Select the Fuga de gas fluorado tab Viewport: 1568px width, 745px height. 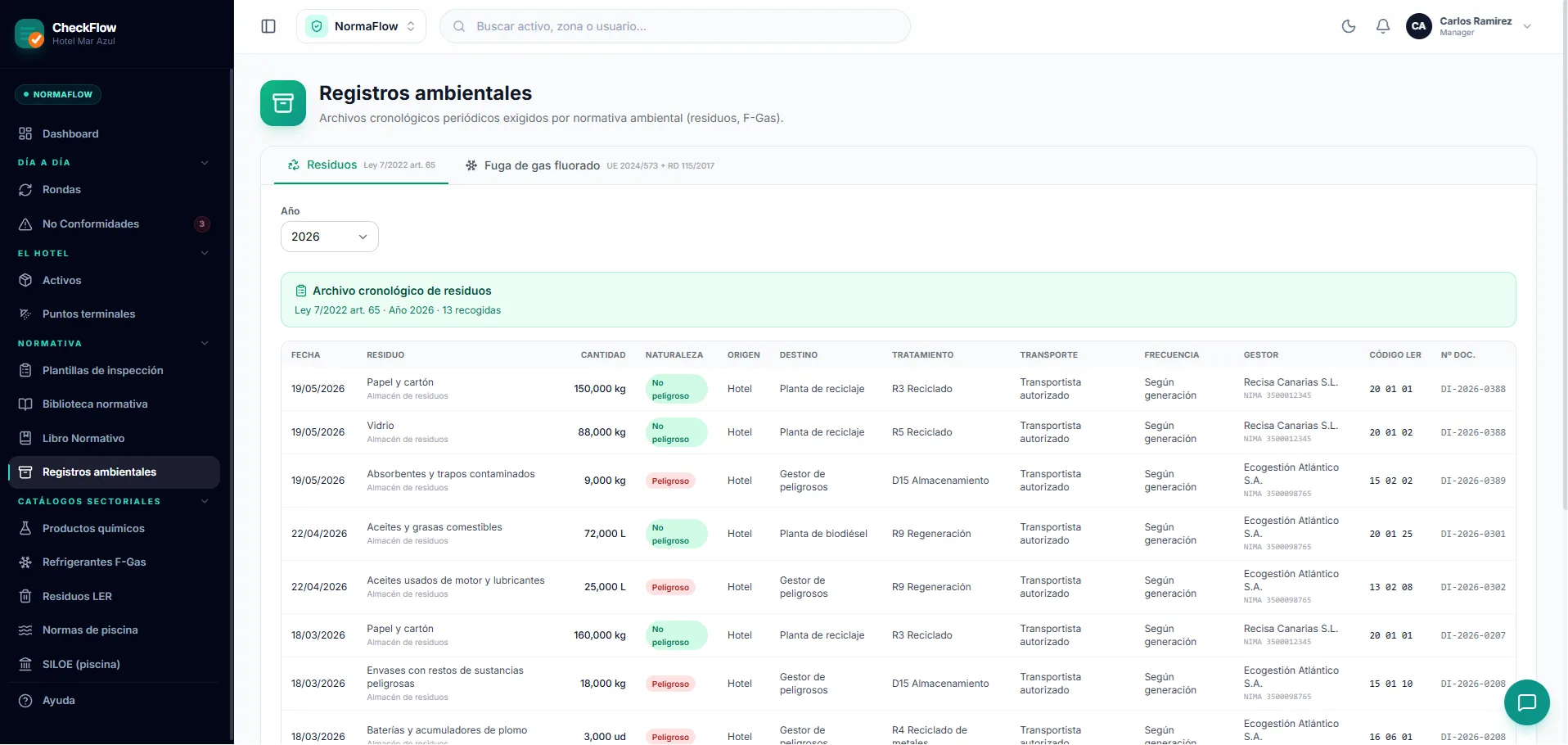(589, 165)
